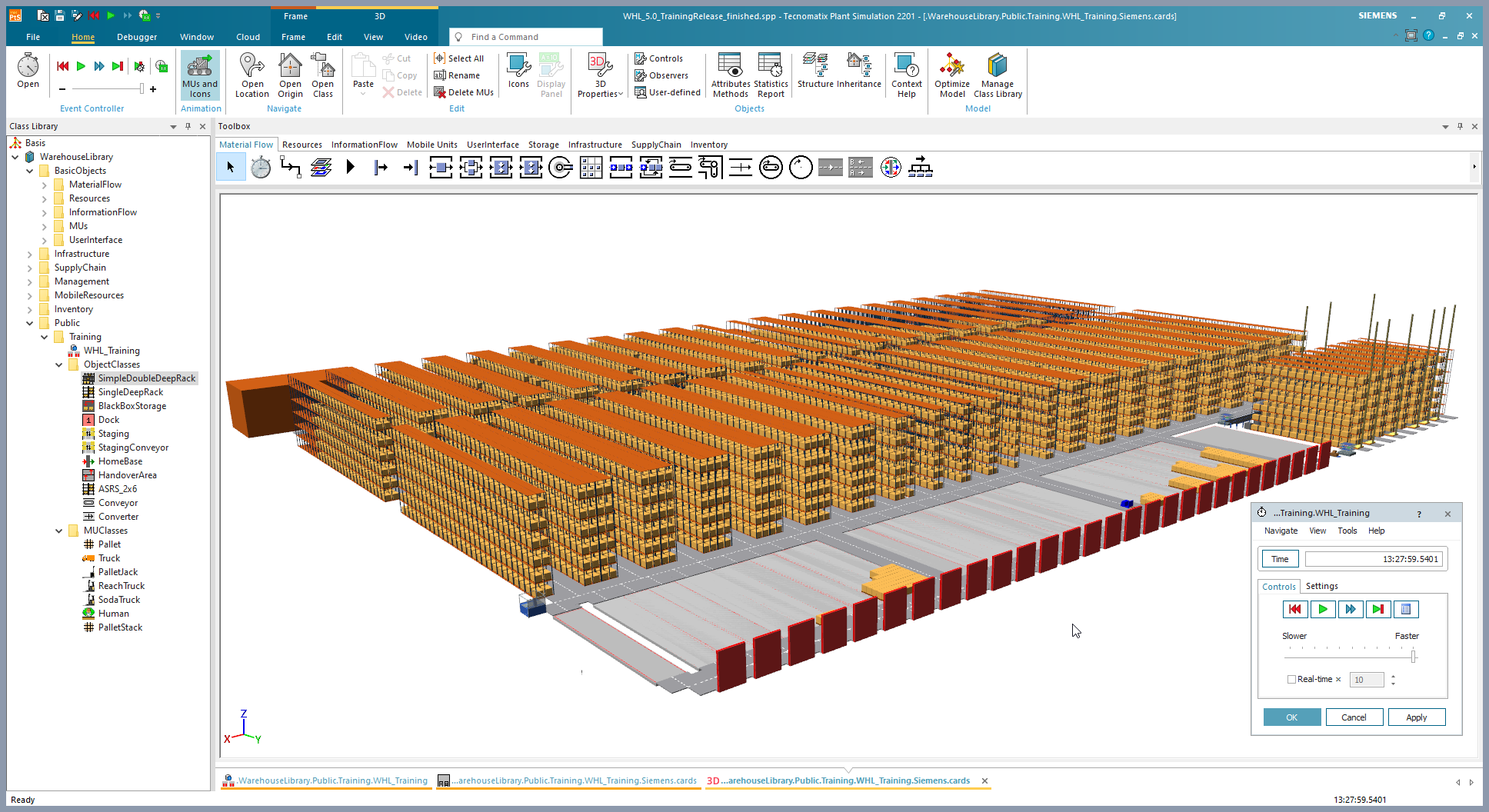Click ribbon simulation speed slider
Viewport: 1489px width, 812px height.
point(142,89)
